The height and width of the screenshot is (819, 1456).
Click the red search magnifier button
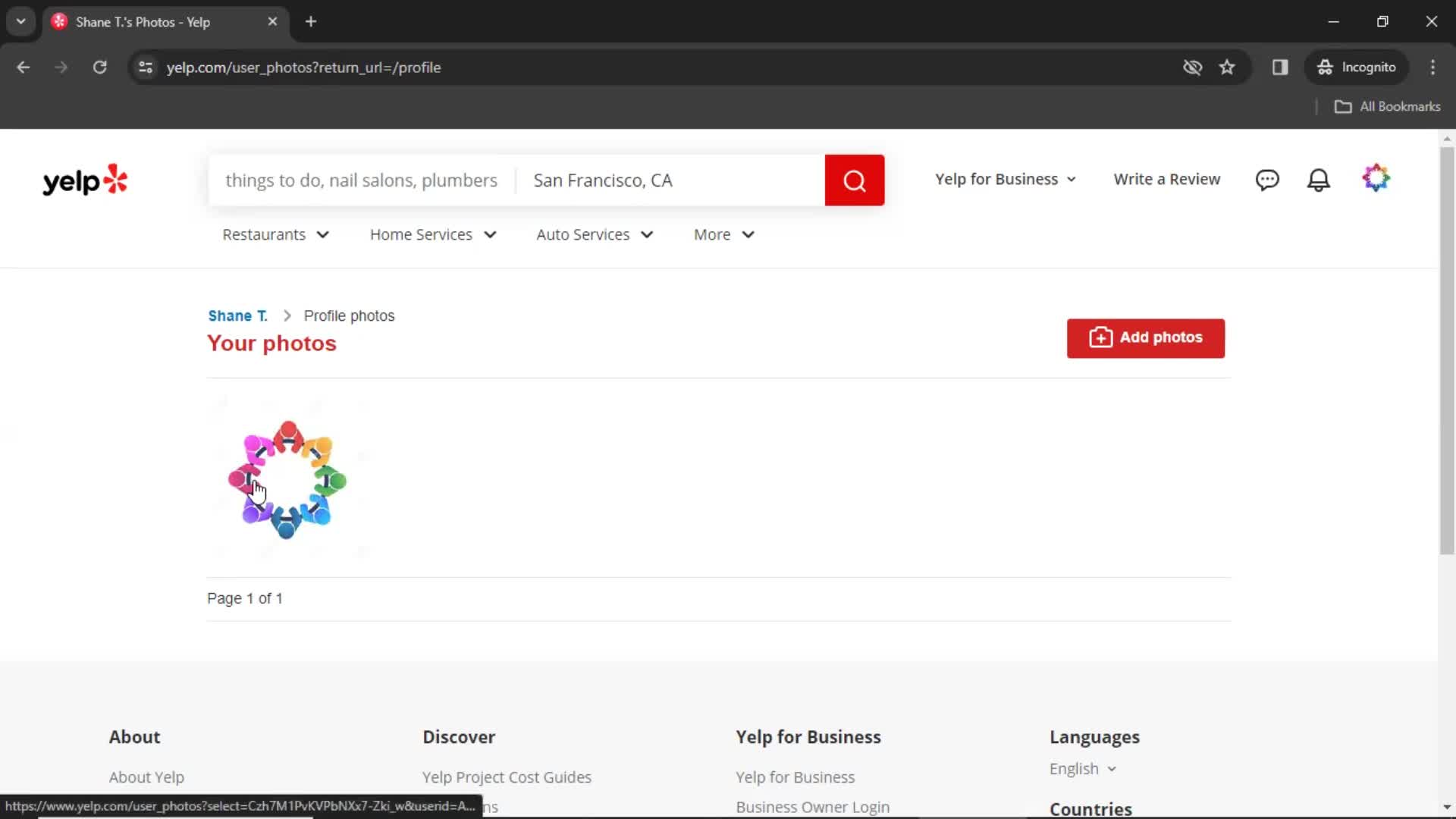(x=854, y=180)
